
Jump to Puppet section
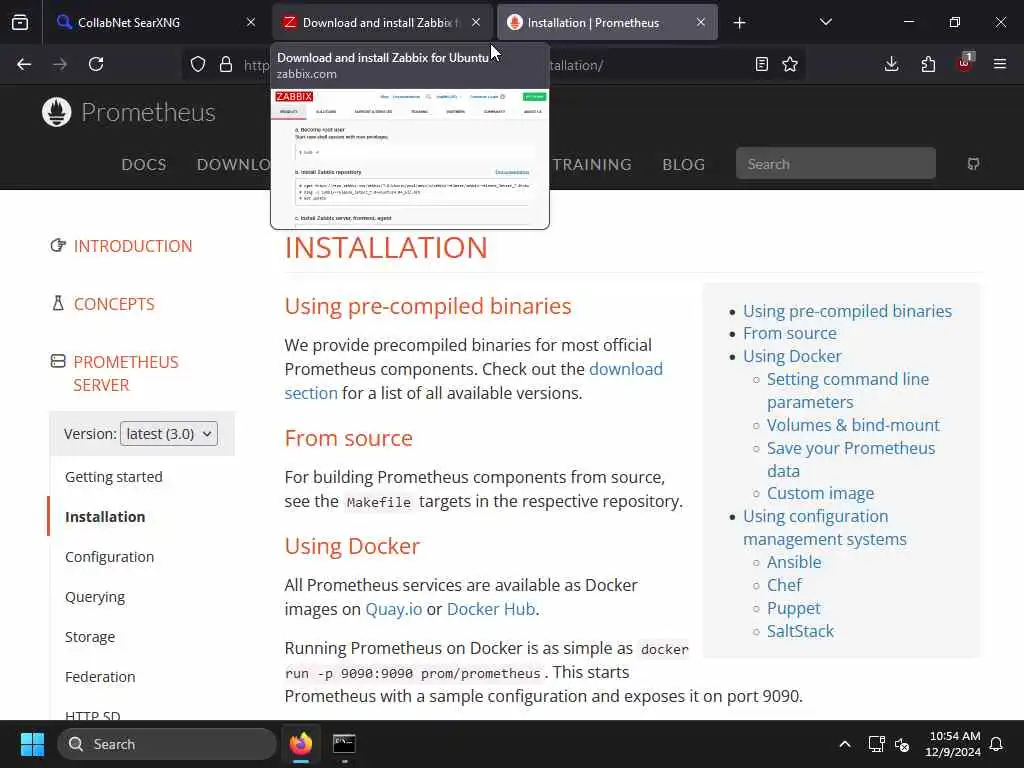coord(793,608)
